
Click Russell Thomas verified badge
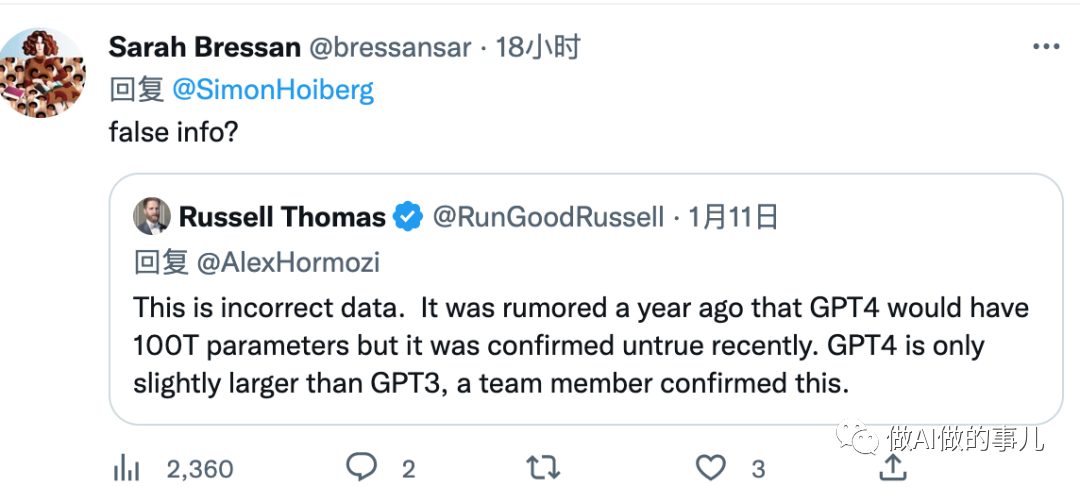point(407,217)
